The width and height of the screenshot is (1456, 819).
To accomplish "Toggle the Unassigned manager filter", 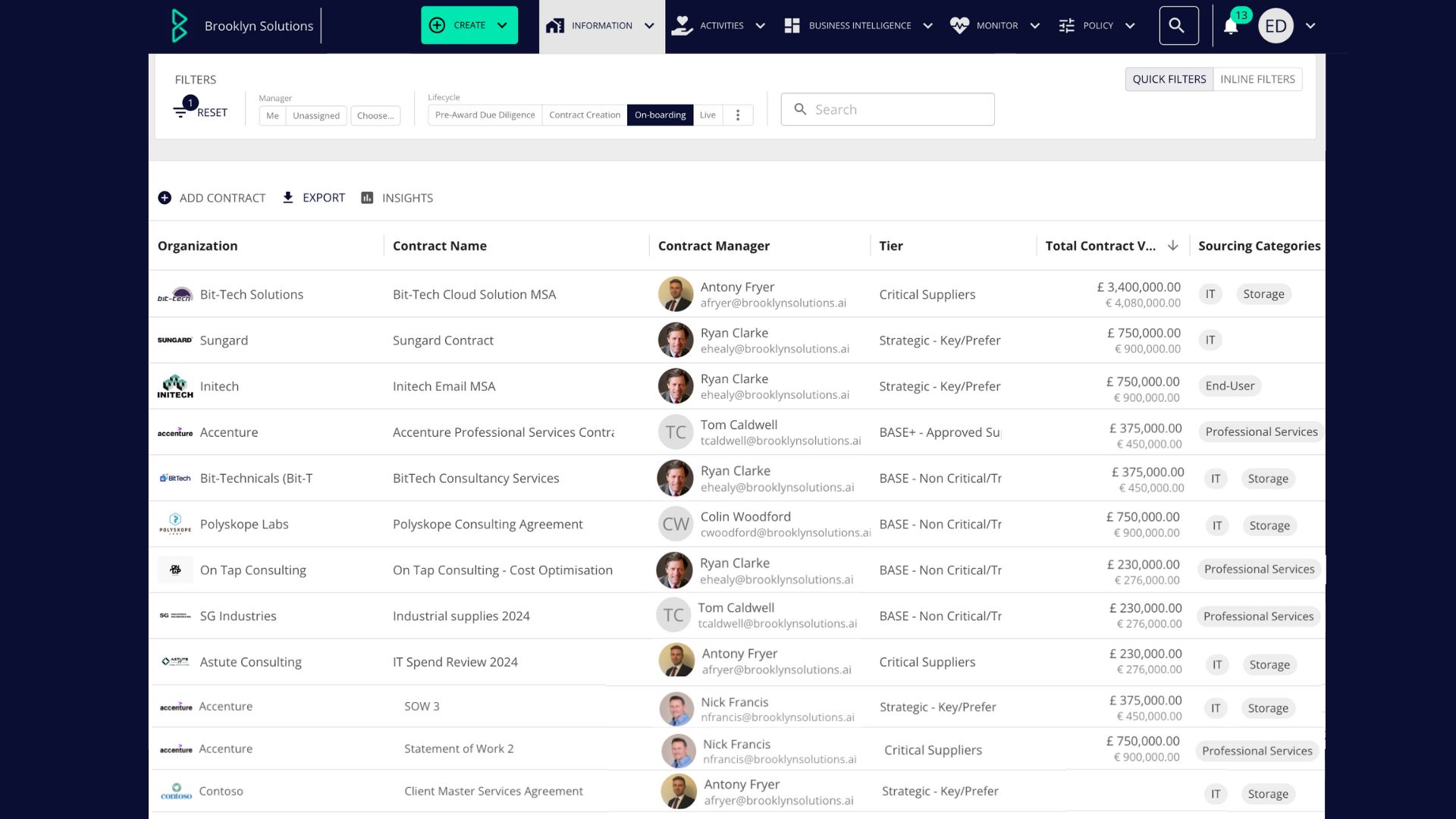I will [316, 115].
